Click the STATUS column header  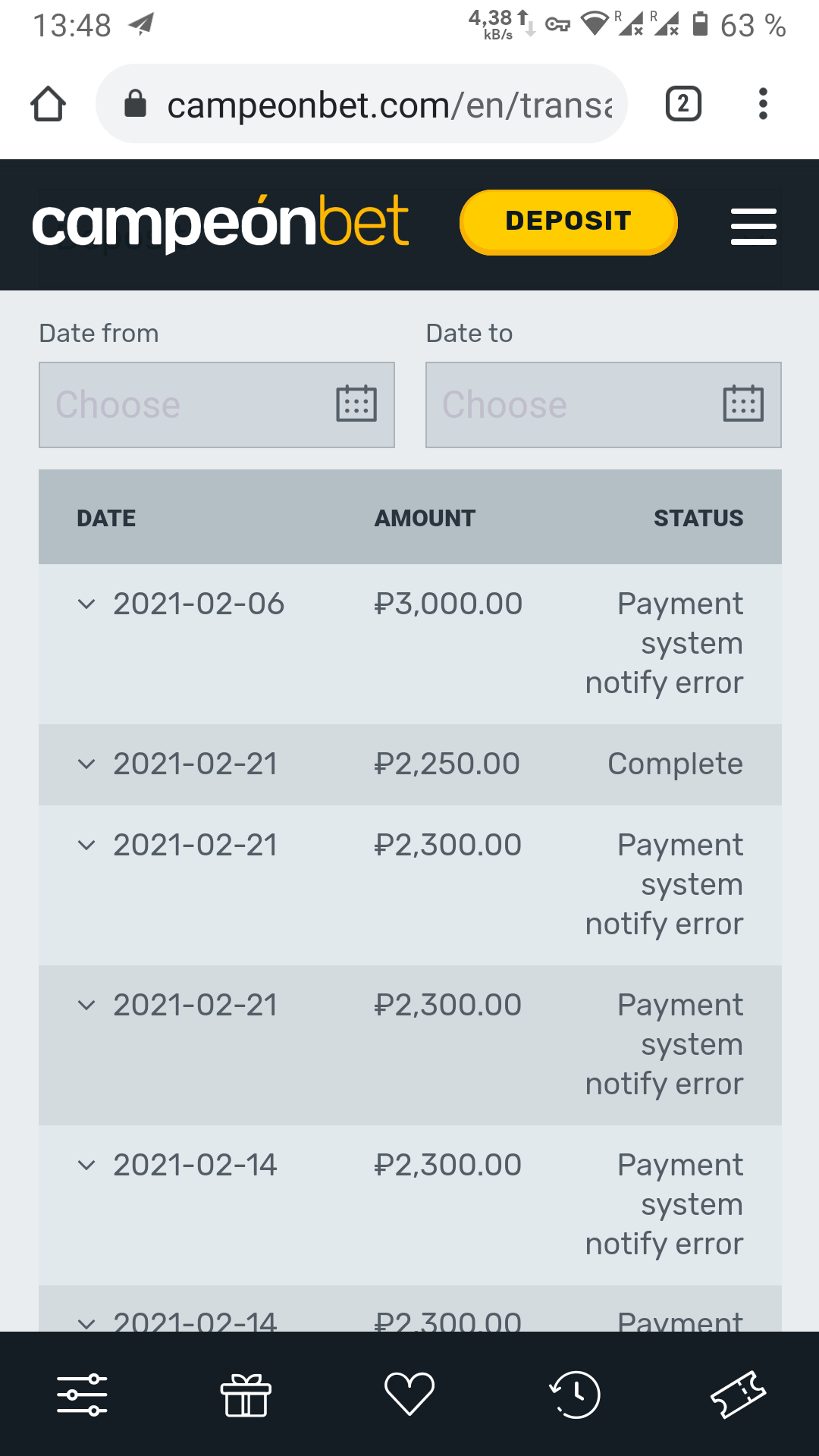coord(698,518)
